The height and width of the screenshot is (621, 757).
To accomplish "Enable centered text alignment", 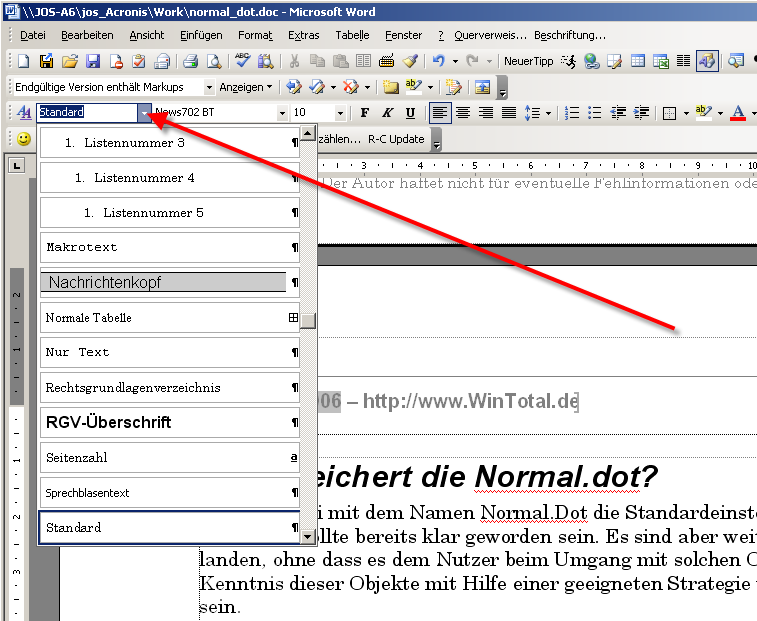I will (463, 113).
